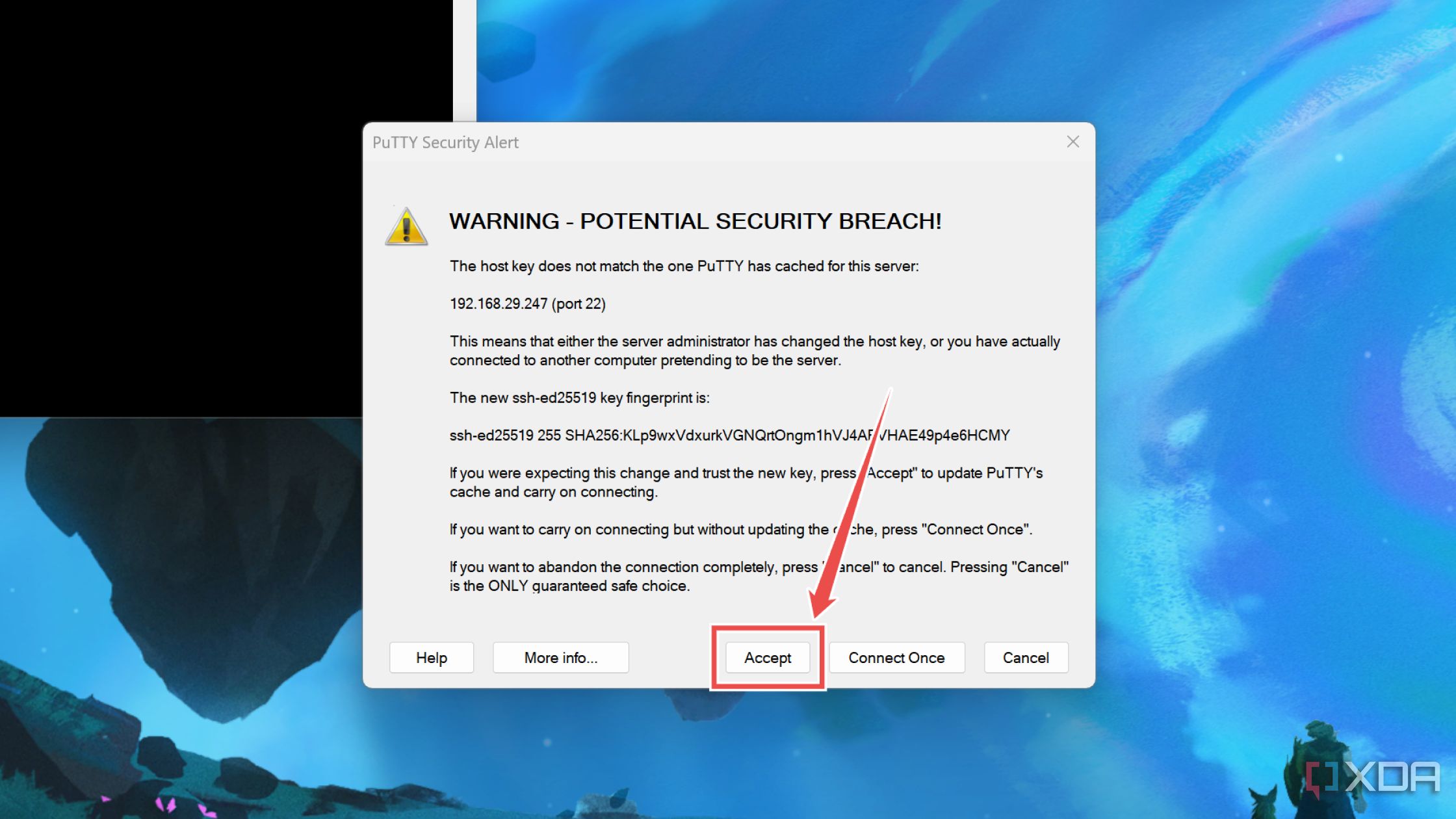1456x819 pixels.
Task: Click Help for security guidance
Action: (x=432, y=658)
